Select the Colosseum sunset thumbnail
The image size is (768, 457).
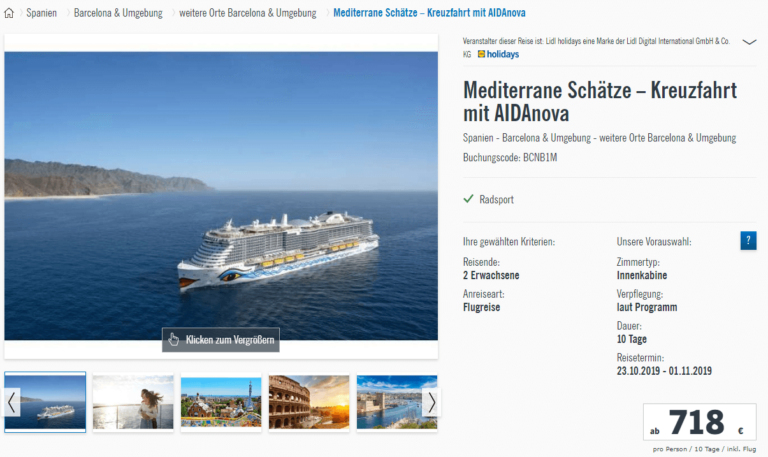pos(309,402)
